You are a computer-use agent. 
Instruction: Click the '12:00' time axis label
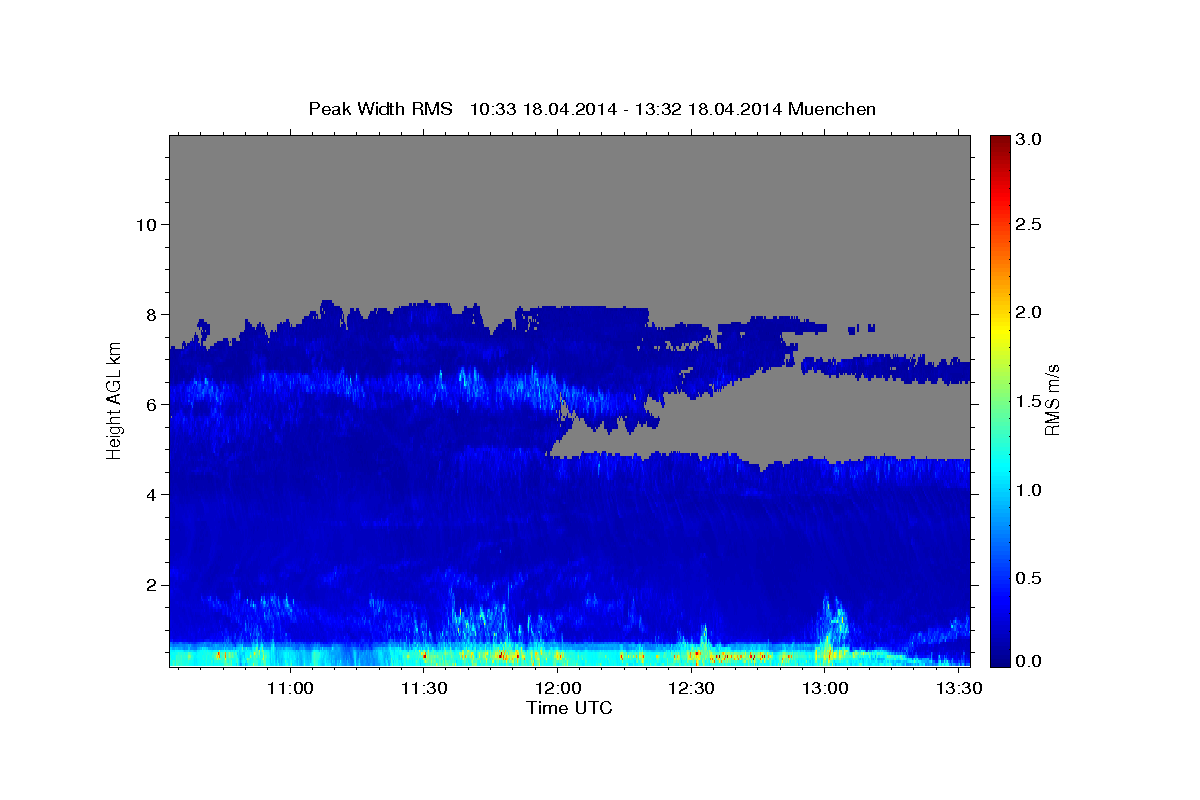[558, 688]
